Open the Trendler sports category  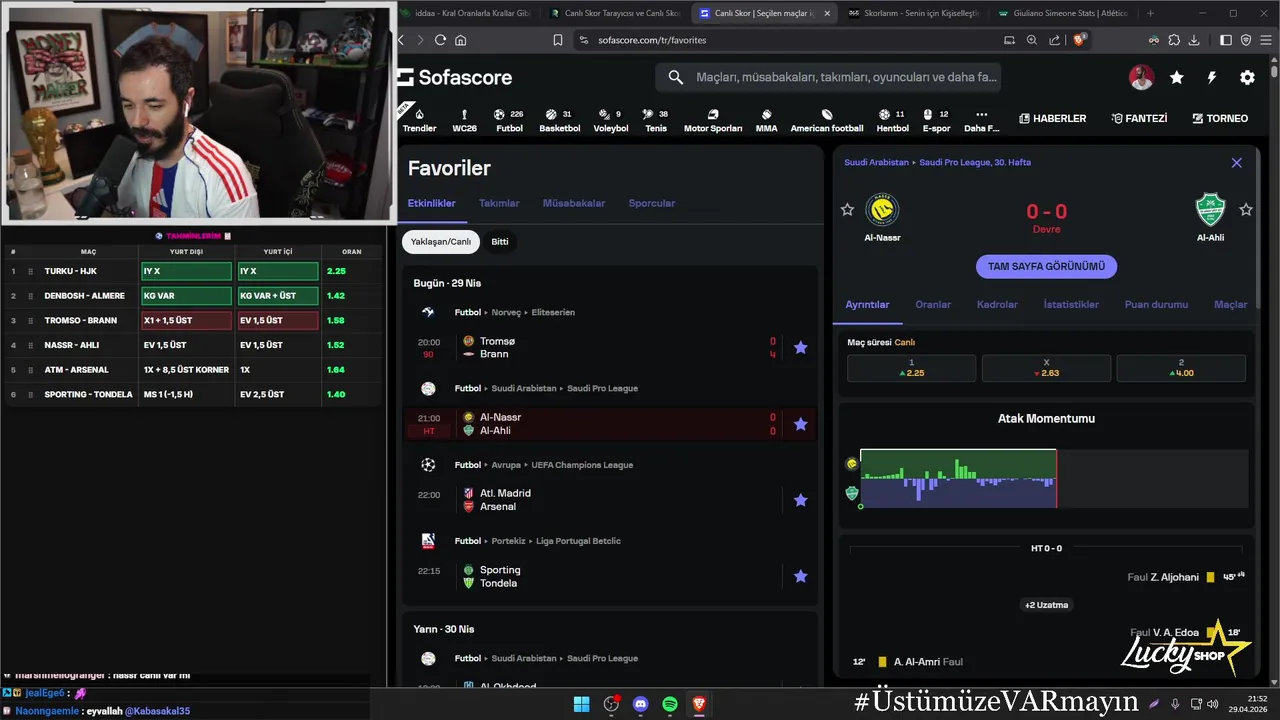pos(419,120)
